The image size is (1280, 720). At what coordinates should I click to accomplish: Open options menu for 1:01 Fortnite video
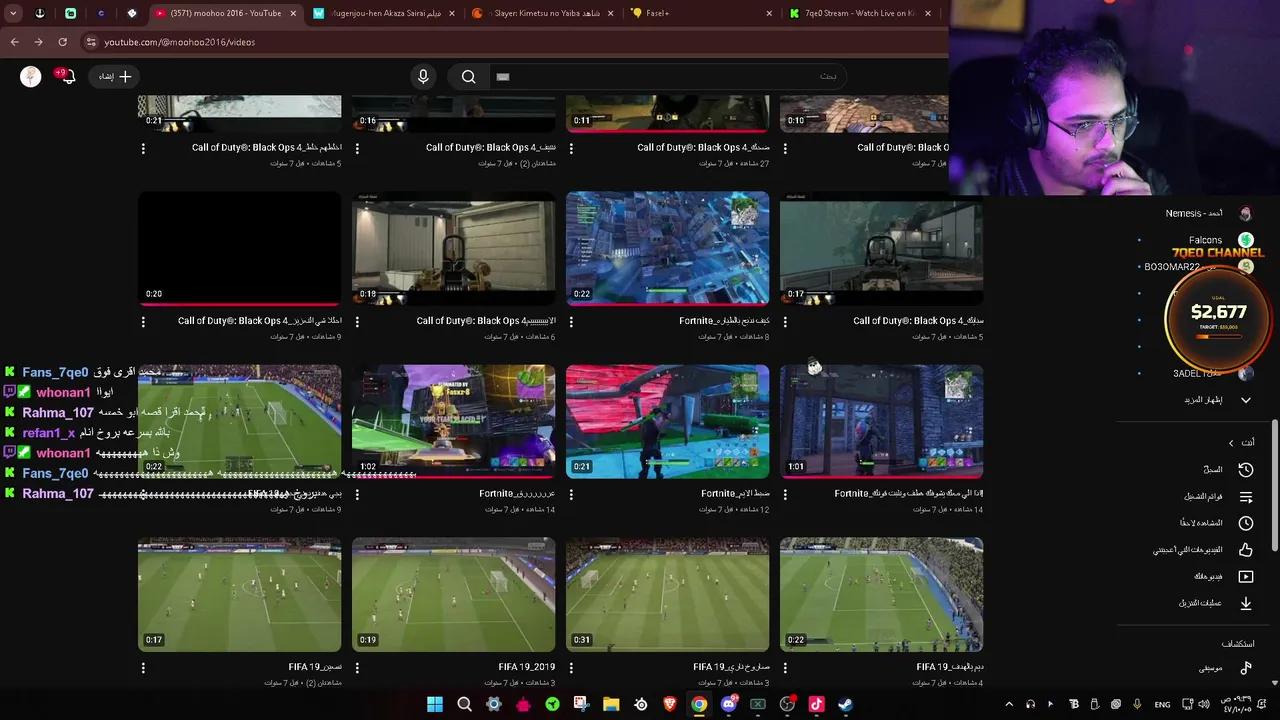tap(785, 495)
